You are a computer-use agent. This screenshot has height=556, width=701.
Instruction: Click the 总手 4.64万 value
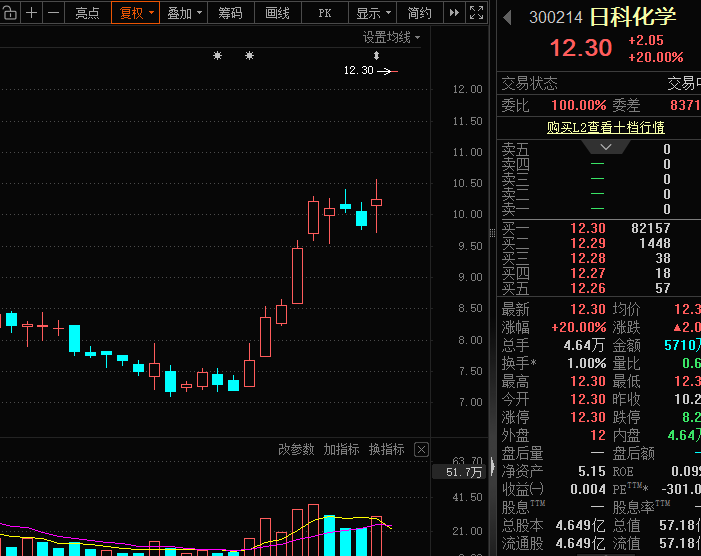584,345
